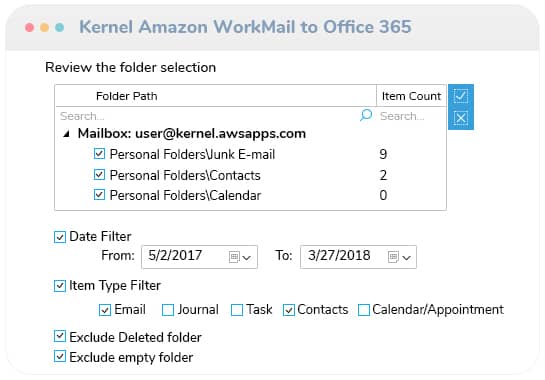Expand the To date dropdown arrow
This screenshot has width=545, height=380.
pyautogui.click(x=406, y=258)
